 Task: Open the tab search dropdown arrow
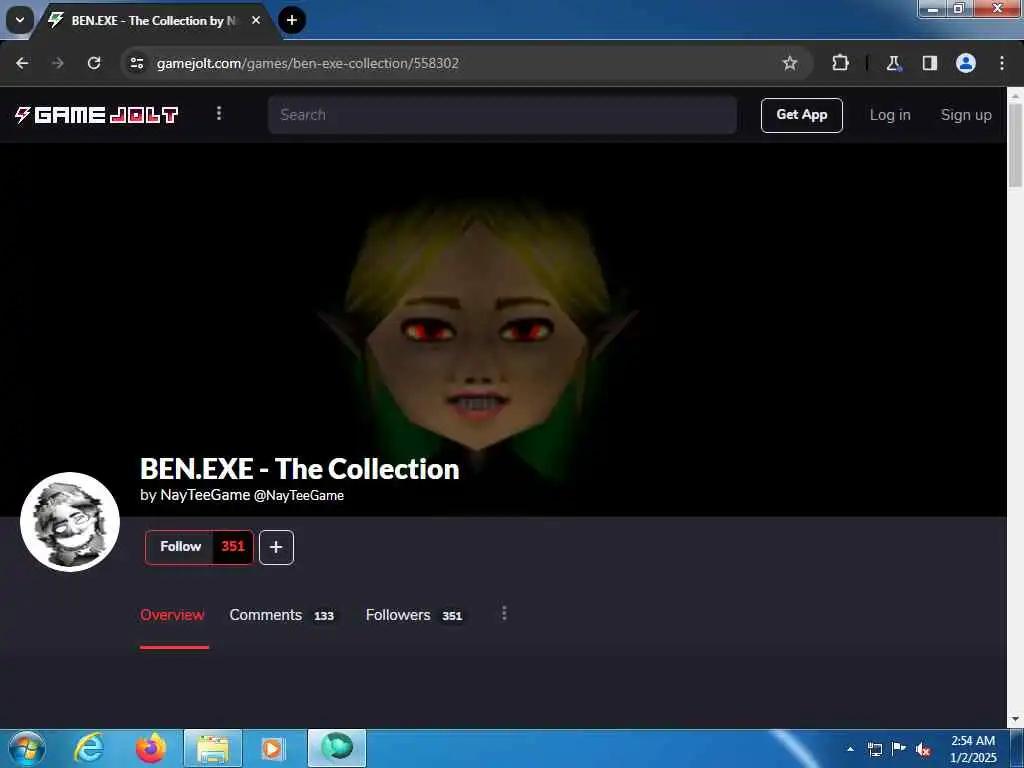(x=20, y=20)
